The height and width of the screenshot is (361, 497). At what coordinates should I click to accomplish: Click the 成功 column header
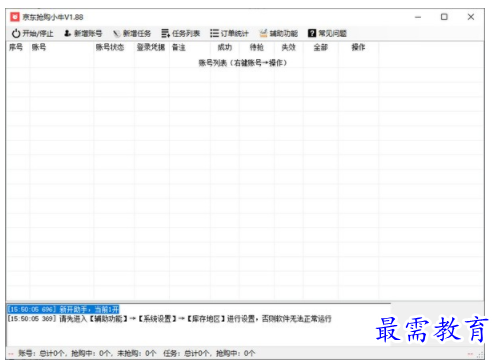tap(225, 47)
